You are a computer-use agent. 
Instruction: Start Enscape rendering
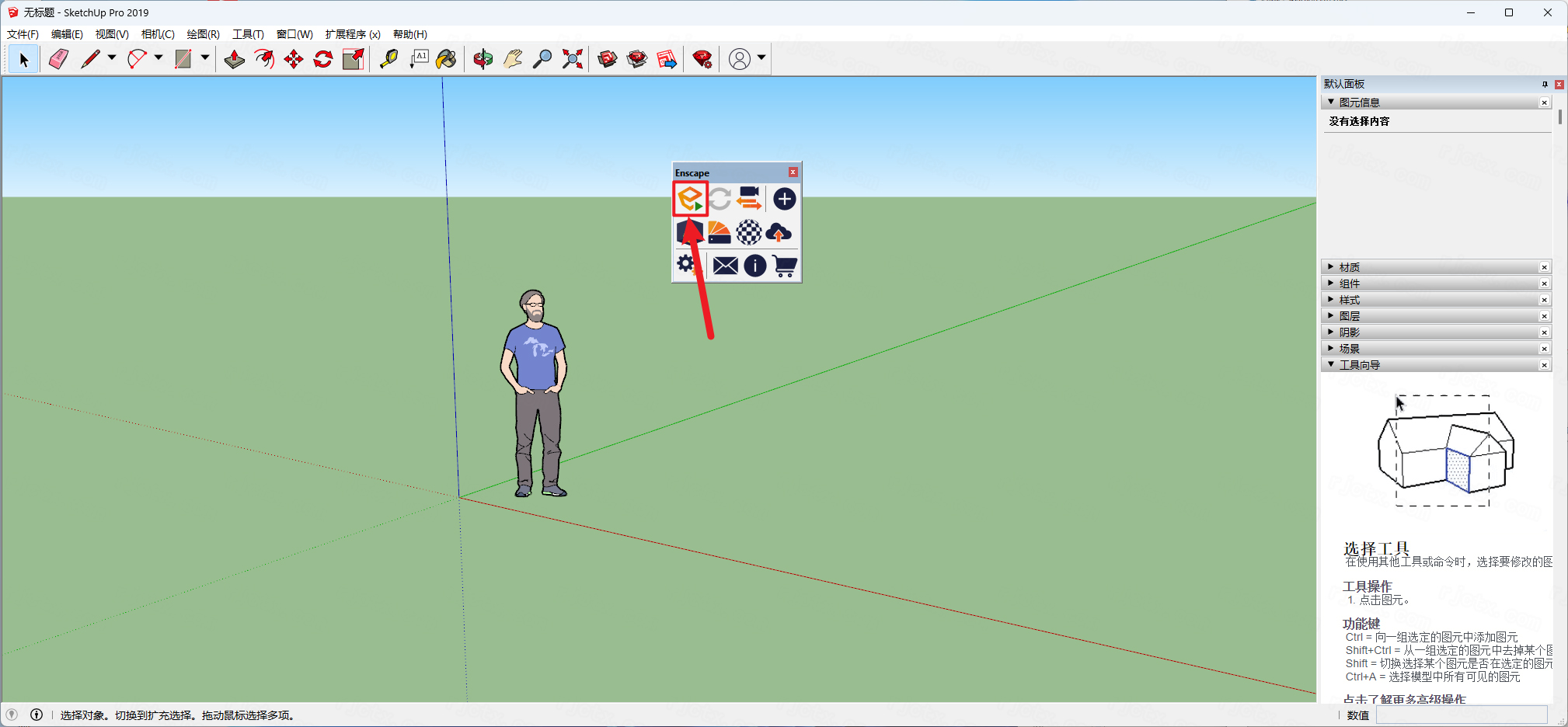tap(690, 199)
